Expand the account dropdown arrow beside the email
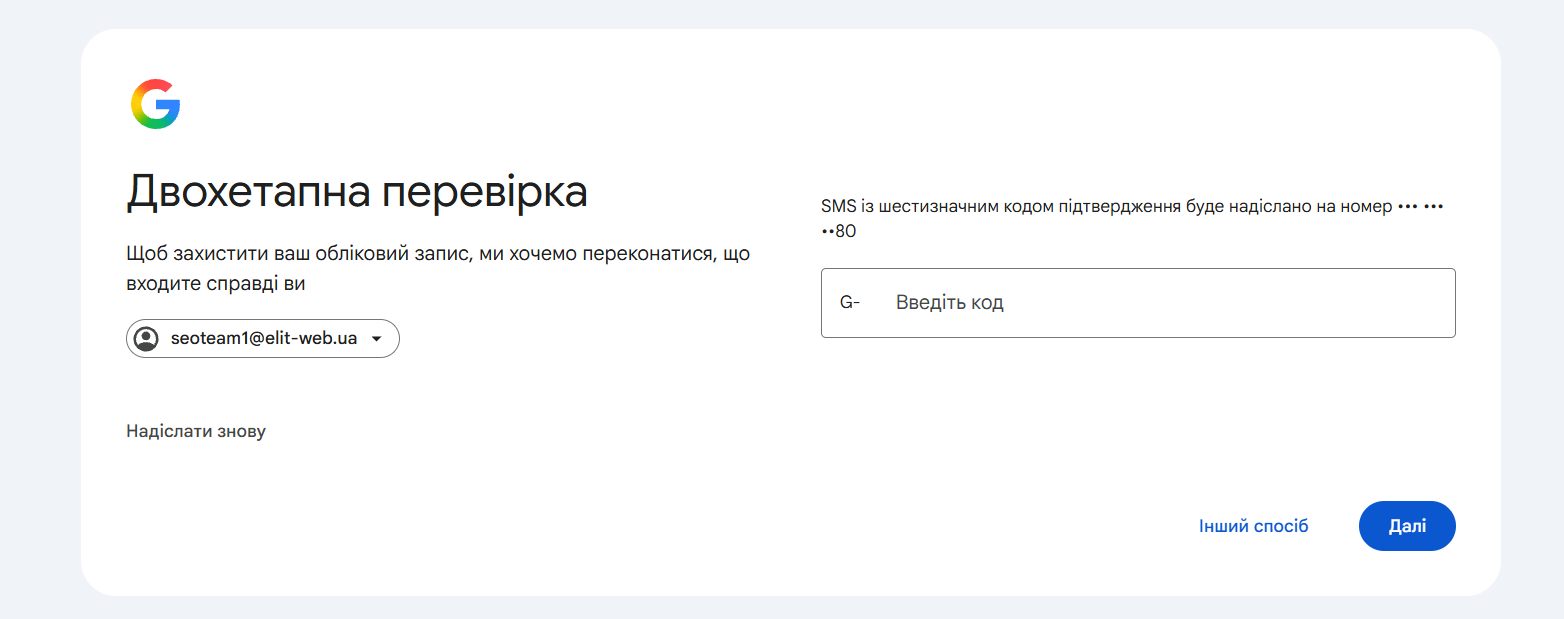The height and width of the screenshot is (619, 1564). 377,339
